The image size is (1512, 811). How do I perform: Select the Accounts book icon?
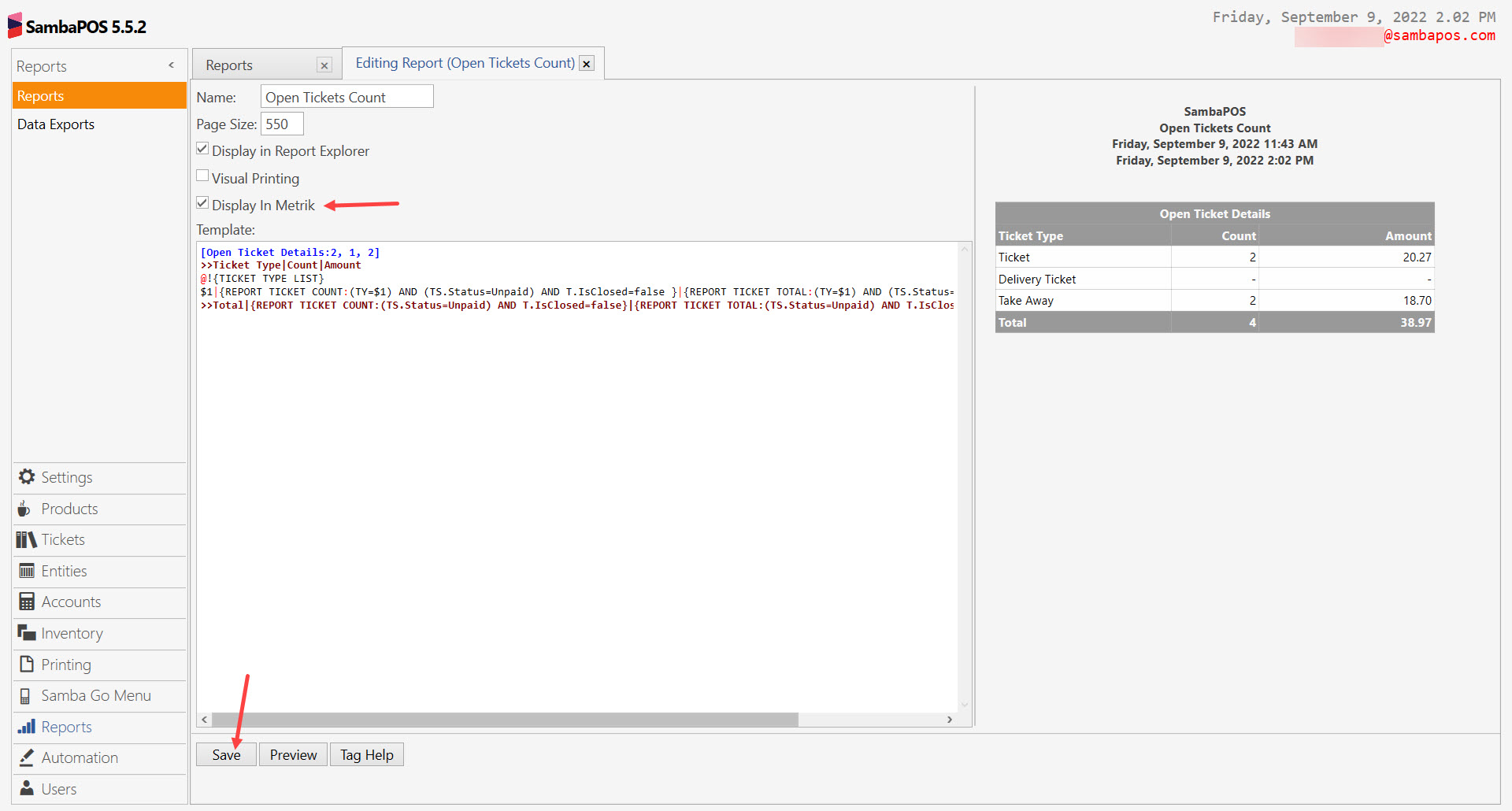26,602
